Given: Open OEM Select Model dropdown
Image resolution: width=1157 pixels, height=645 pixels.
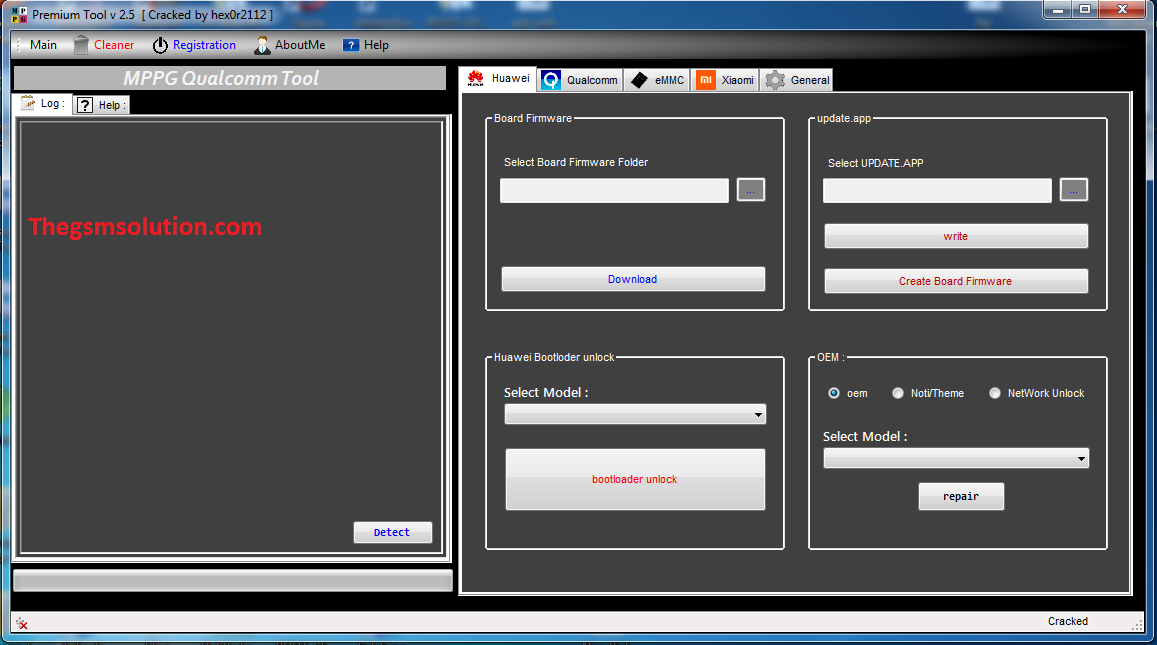Looking at the screenshot, I should 956,458.
